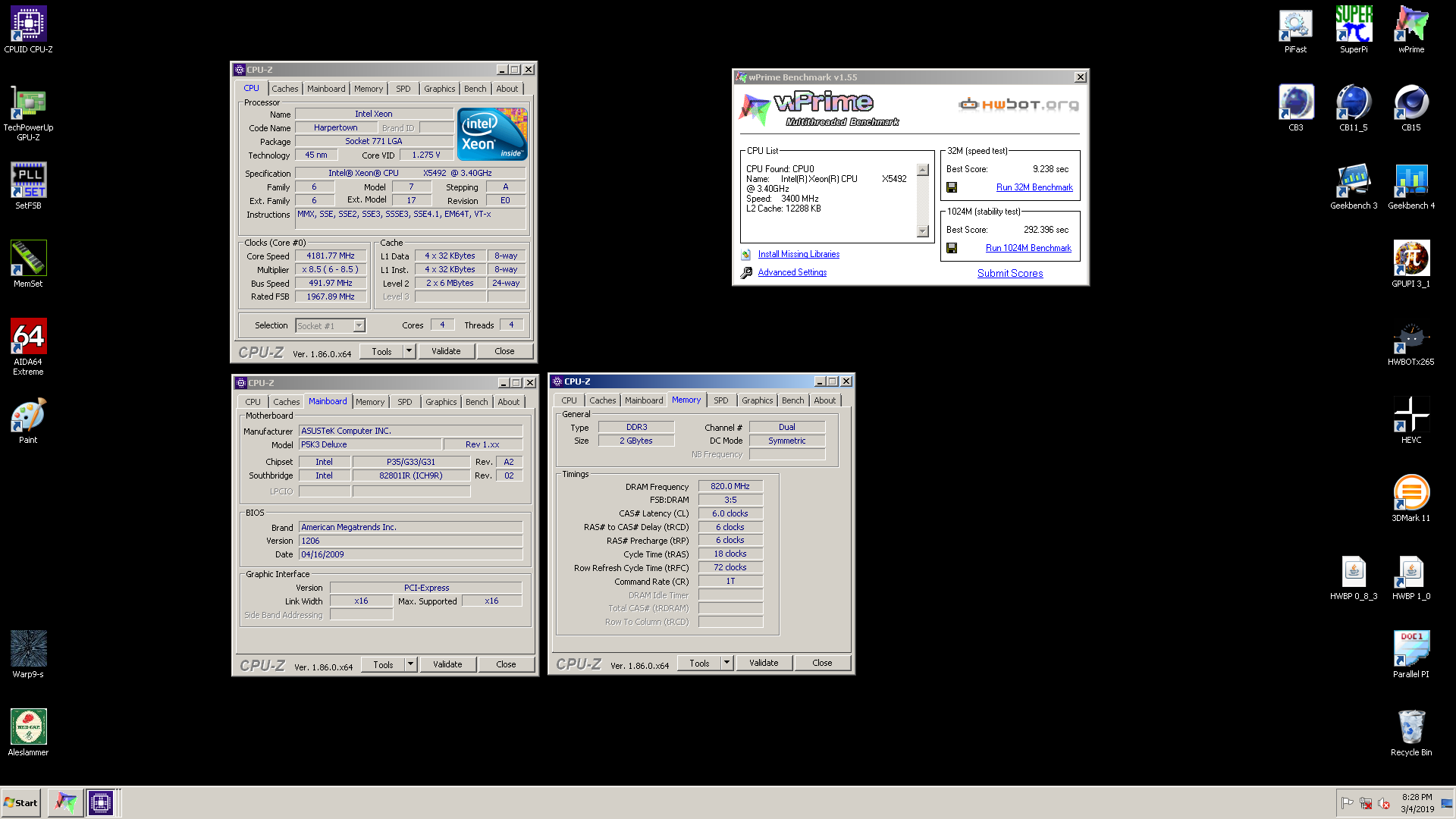
Task: Open the CB15 desktop shortcut
Action: coord(1411,108)
